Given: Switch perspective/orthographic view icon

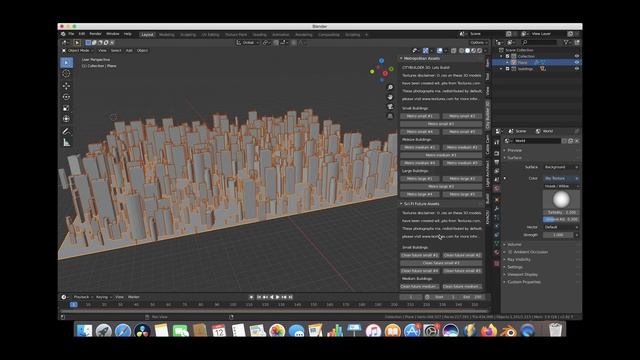Looking at the screenshot, I should point(390,116).
